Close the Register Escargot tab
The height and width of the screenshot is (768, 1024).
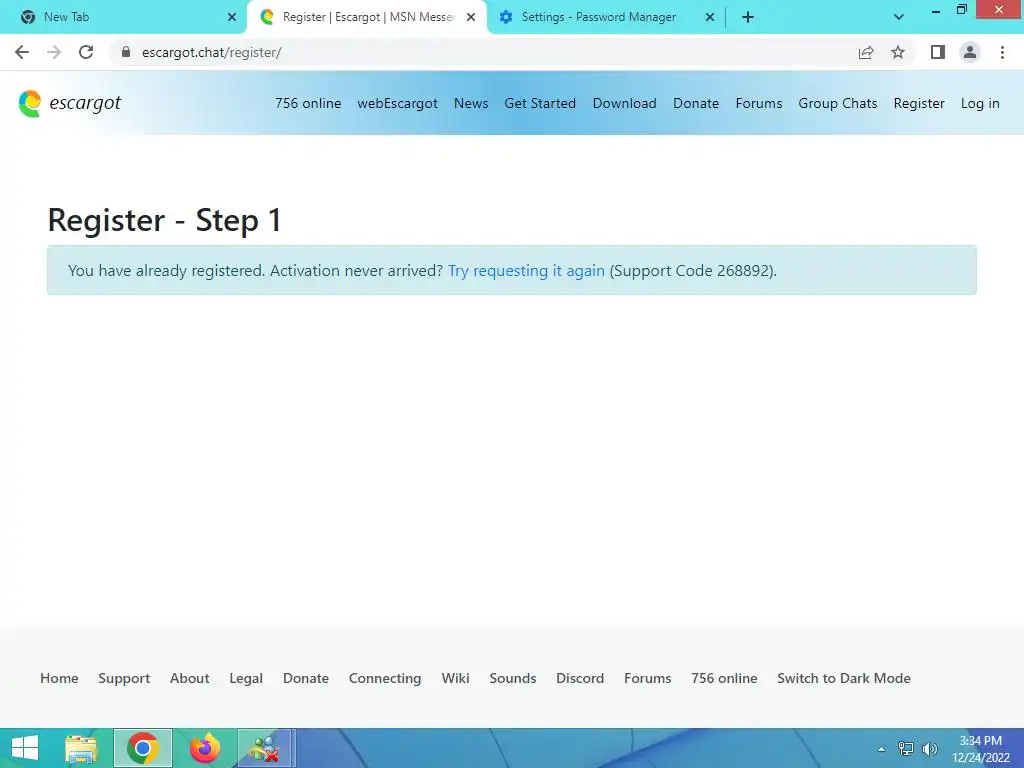click(x=471, y=17)
